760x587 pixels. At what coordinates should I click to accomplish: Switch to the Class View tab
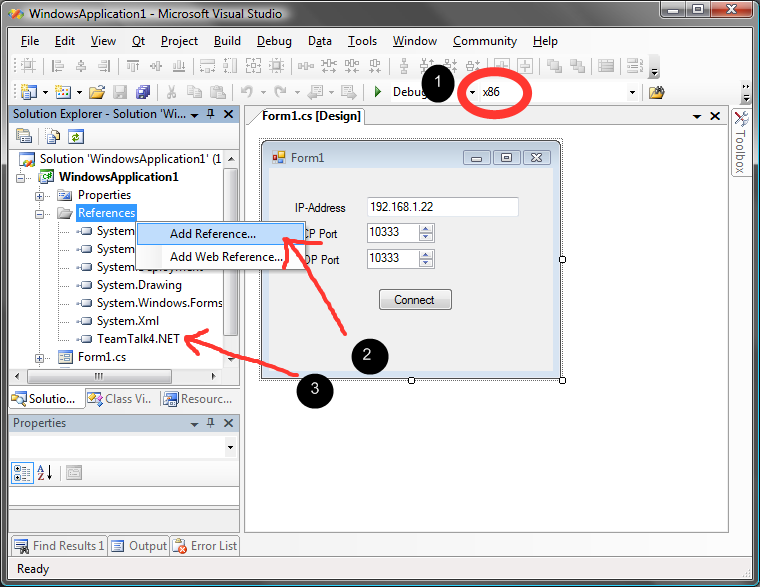(x=119, y=399)
